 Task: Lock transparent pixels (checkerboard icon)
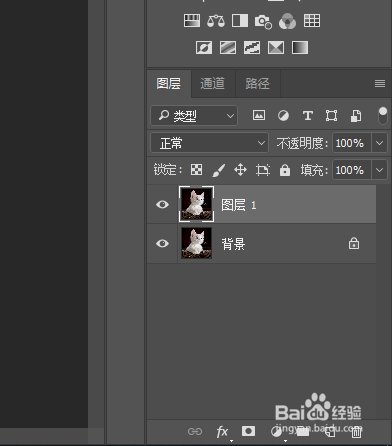(196, 170)
